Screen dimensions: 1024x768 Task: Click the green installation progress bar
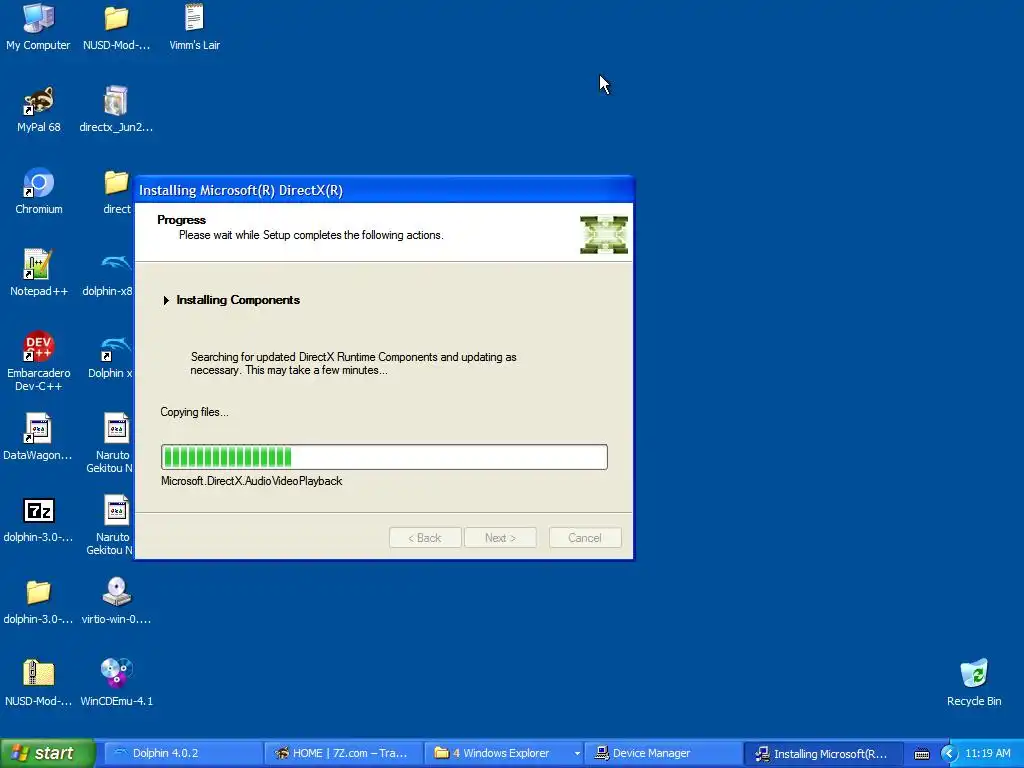(x=384, y=457)
